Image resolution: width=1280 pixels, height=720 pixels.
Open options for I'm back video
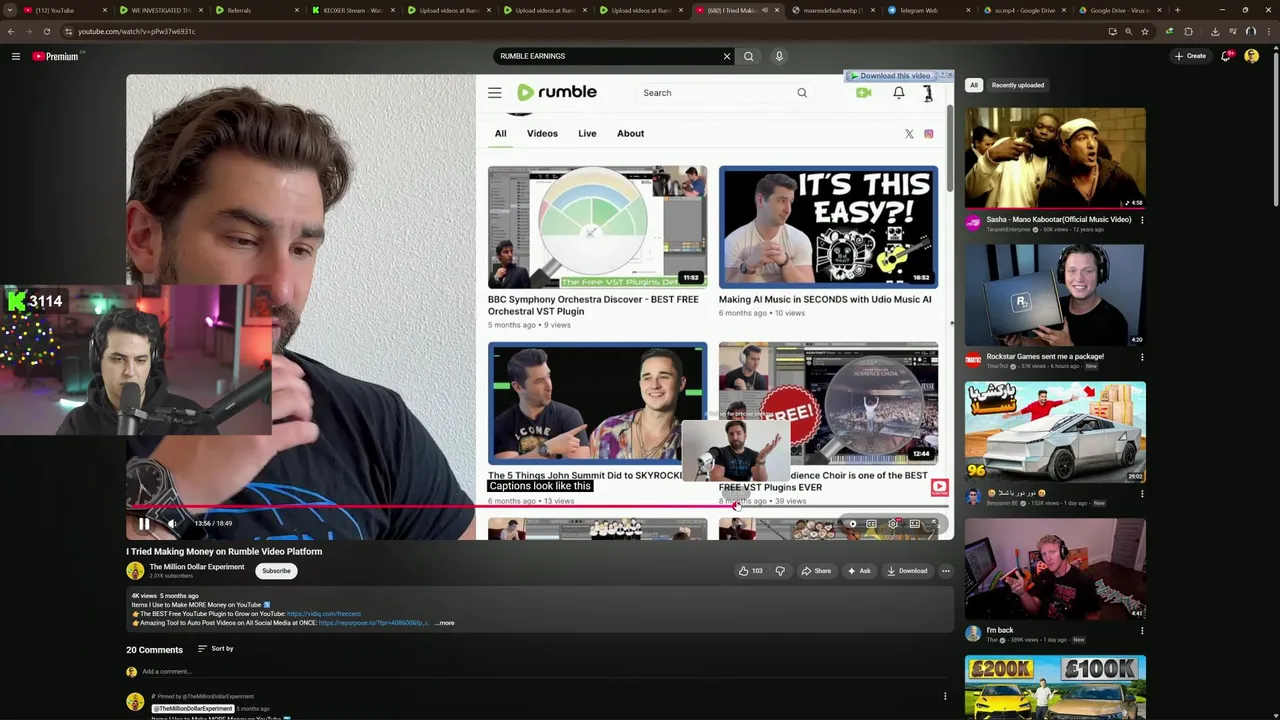[1142, 631]
